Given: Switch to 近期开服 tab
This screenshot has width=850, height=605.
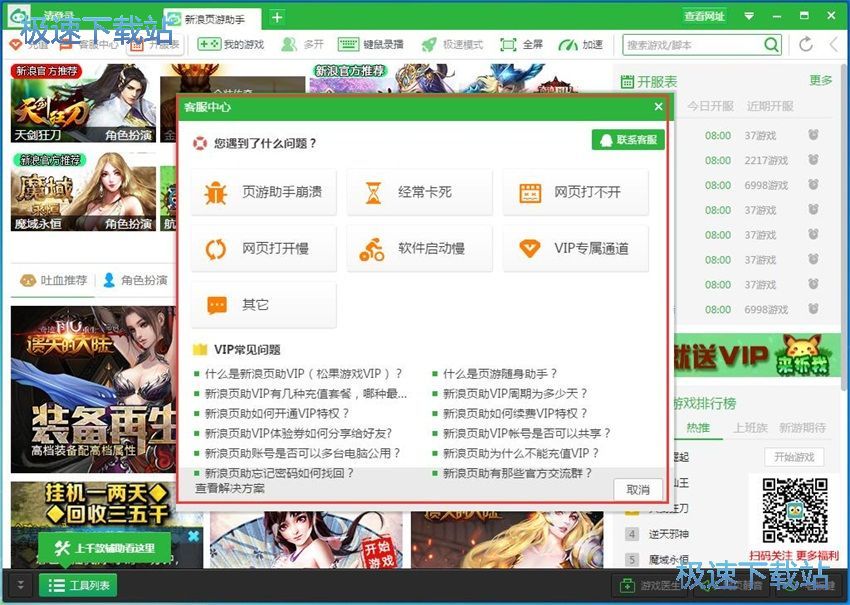Looking at the screenshot, I should point(770,106).
